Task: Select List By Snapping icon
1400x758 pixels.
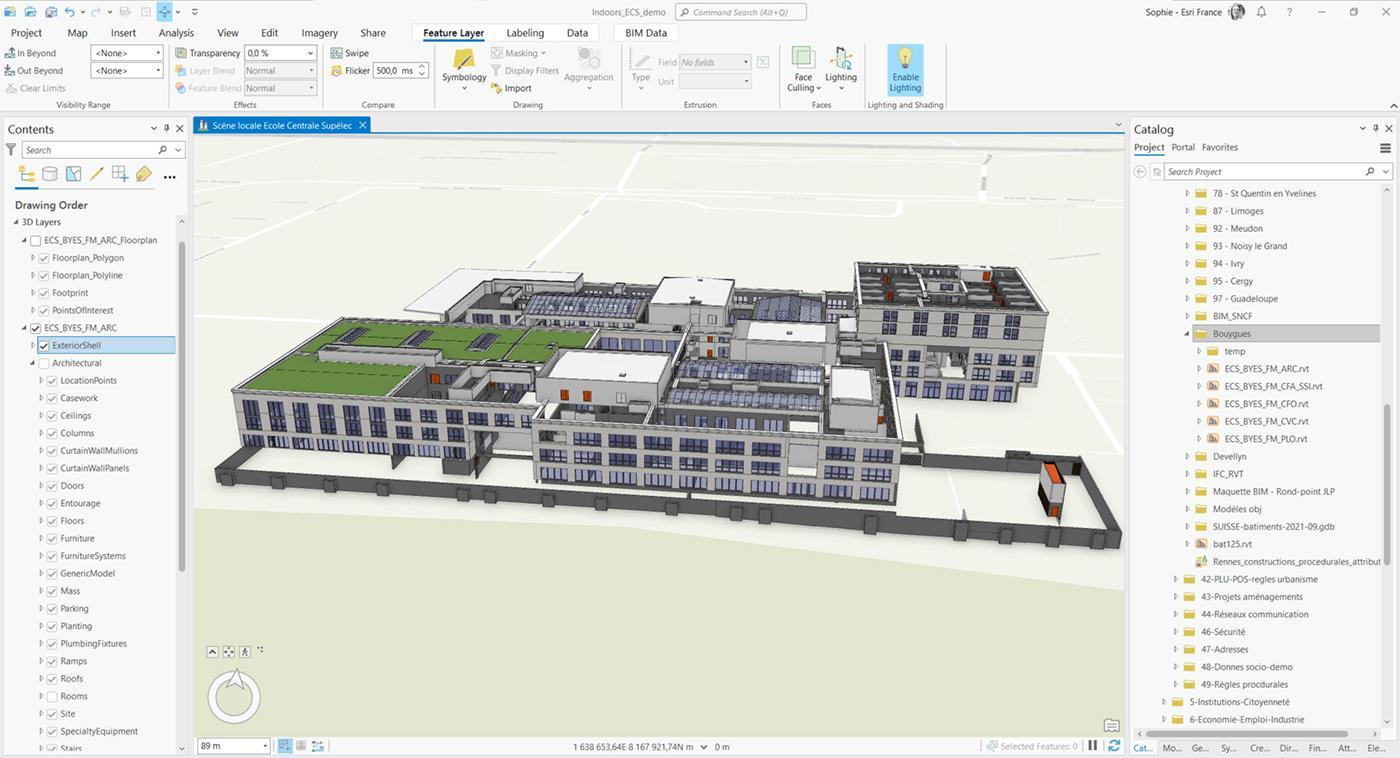Action: (x=120, y=174)
